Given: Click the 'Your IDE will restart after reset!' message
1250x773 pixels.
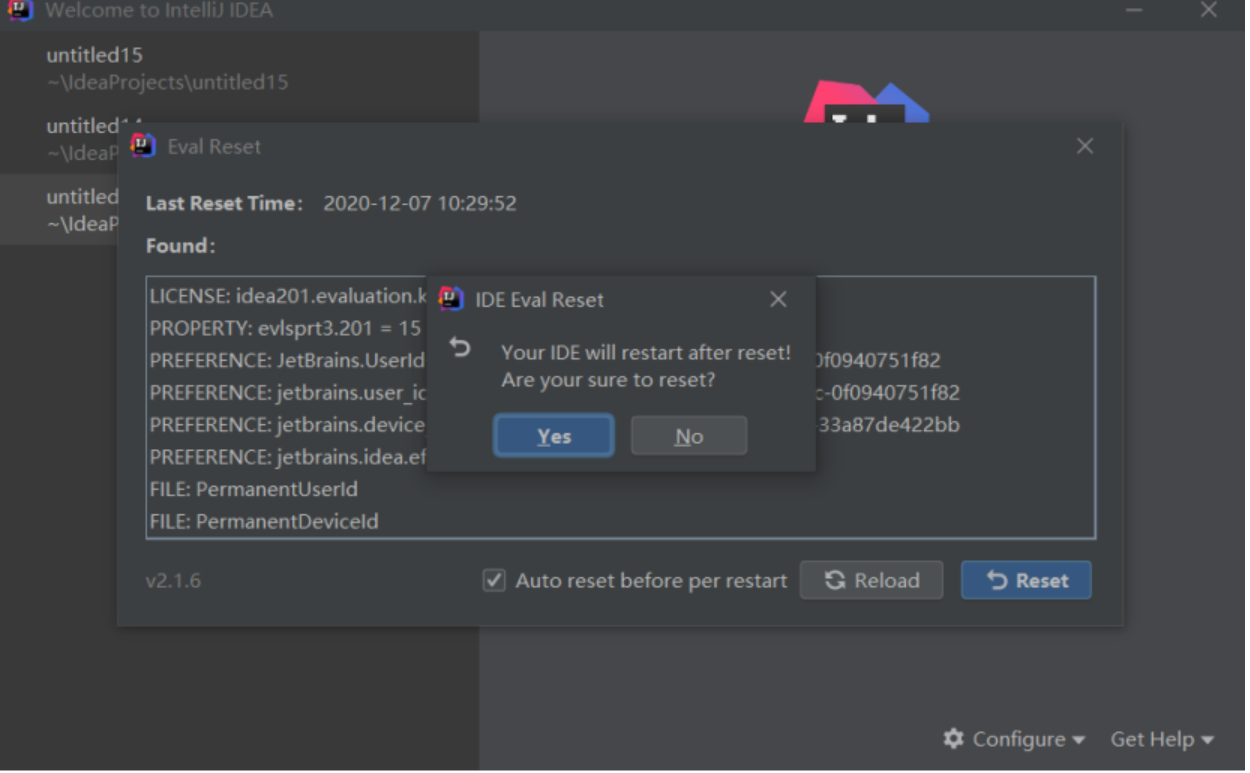Looking at the screenshot, I should [x=646, y=352].
